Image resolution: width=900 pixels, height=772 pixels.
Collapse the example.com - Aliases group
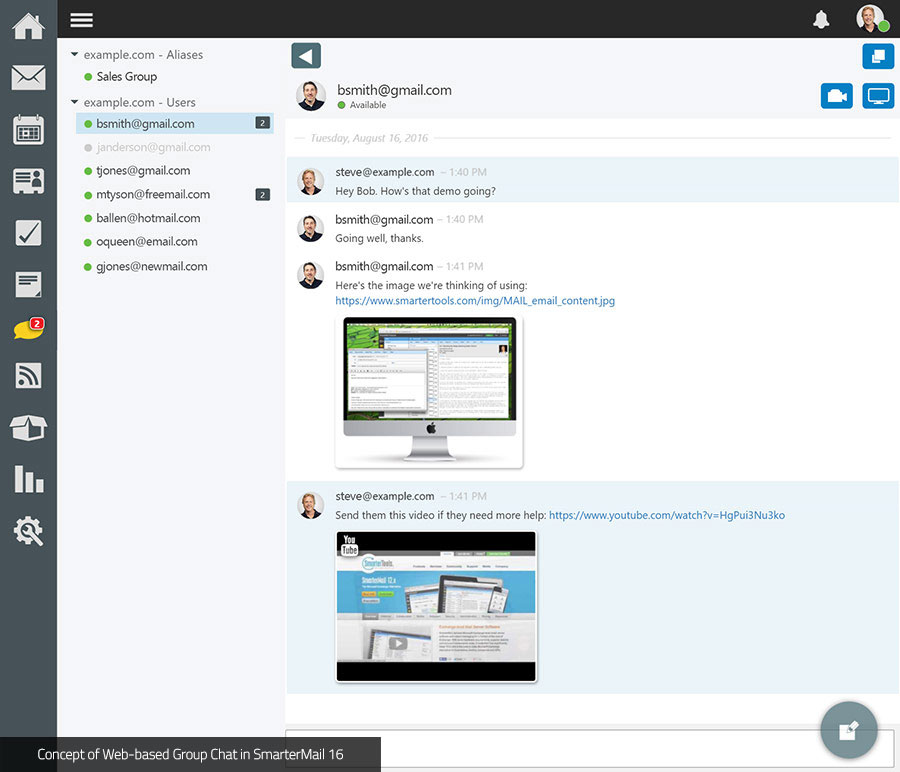(74, 54)
